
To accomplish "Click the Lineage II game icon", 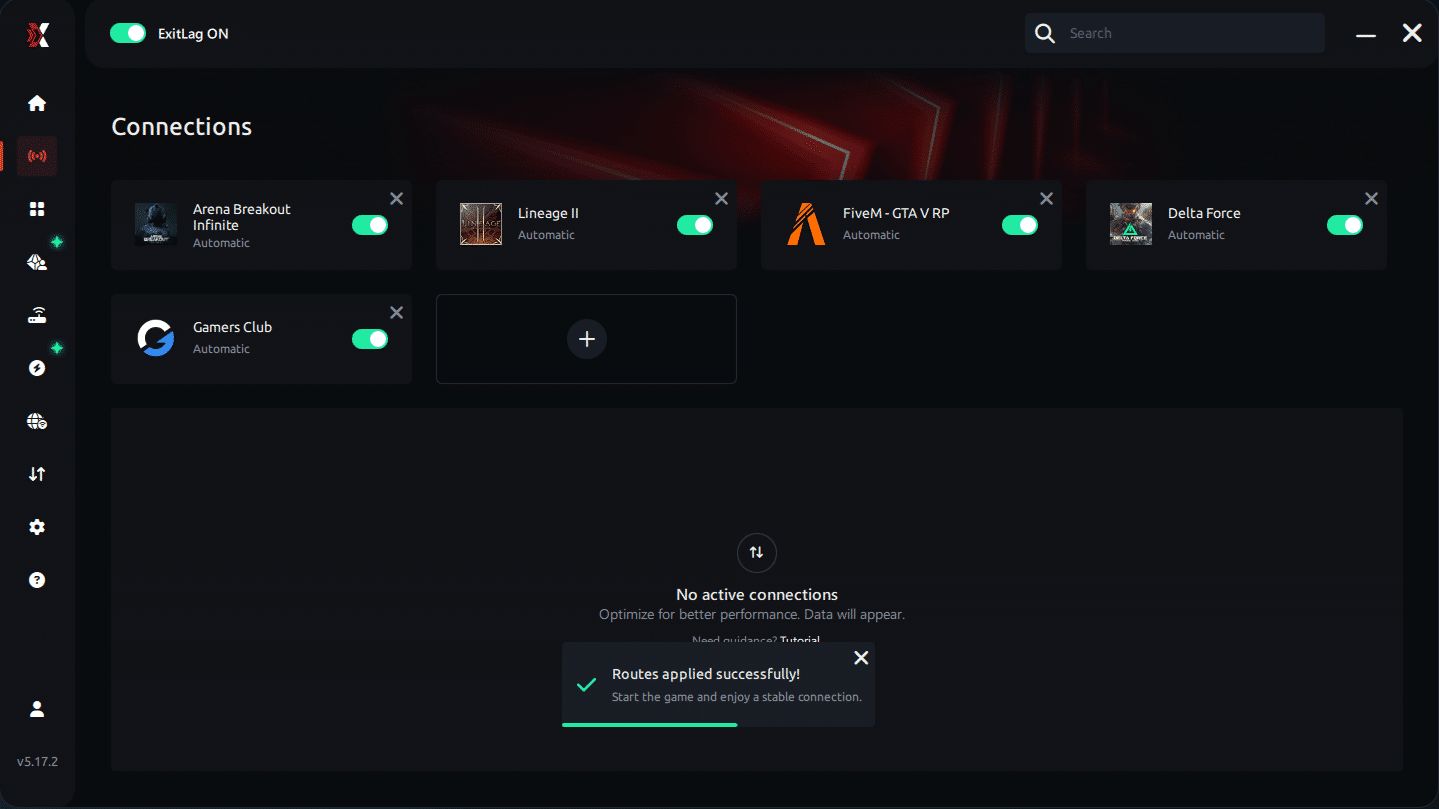I will click(x=481, y=224).
